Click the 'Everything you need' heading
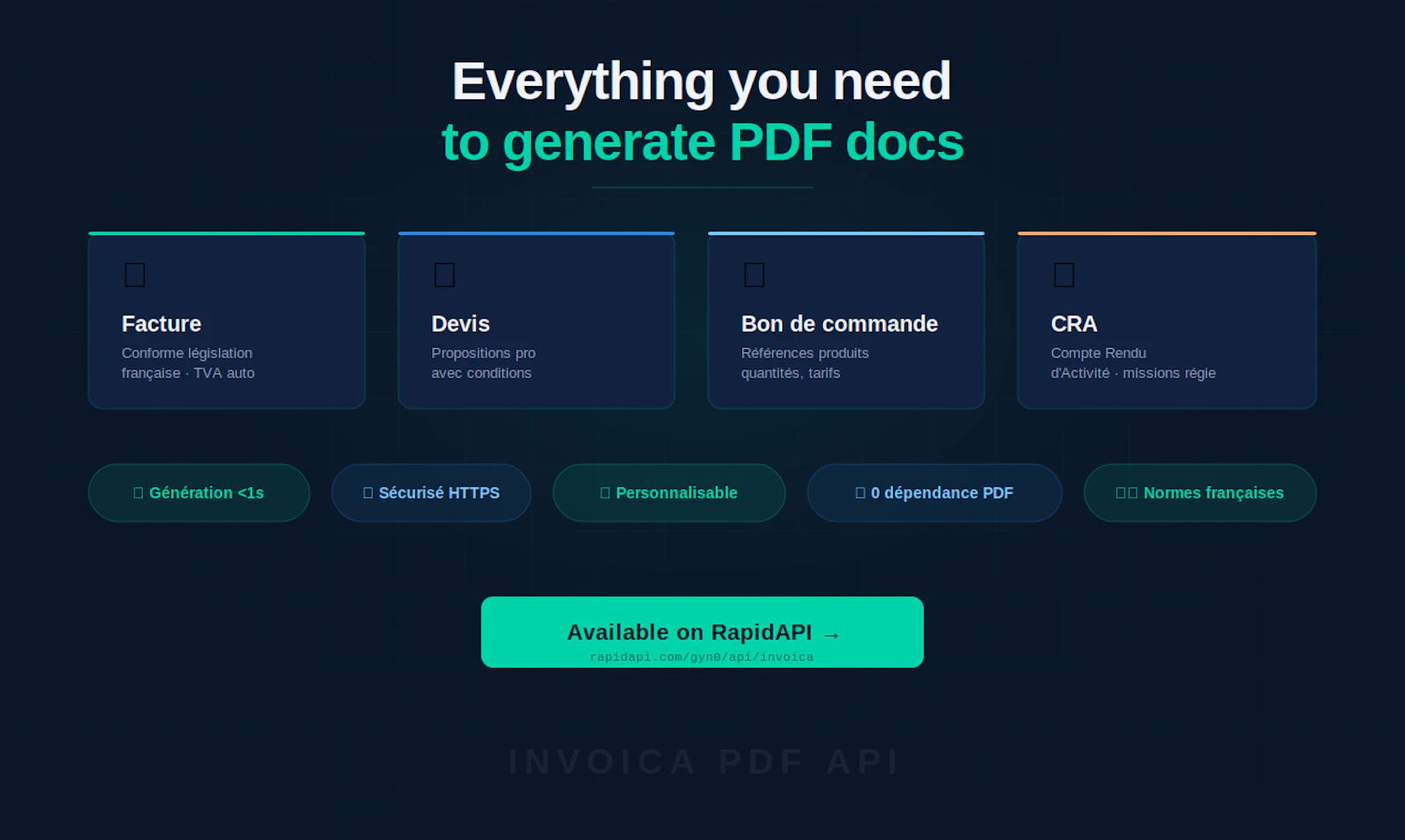1405x840 pixels. [x=702, y=82]
